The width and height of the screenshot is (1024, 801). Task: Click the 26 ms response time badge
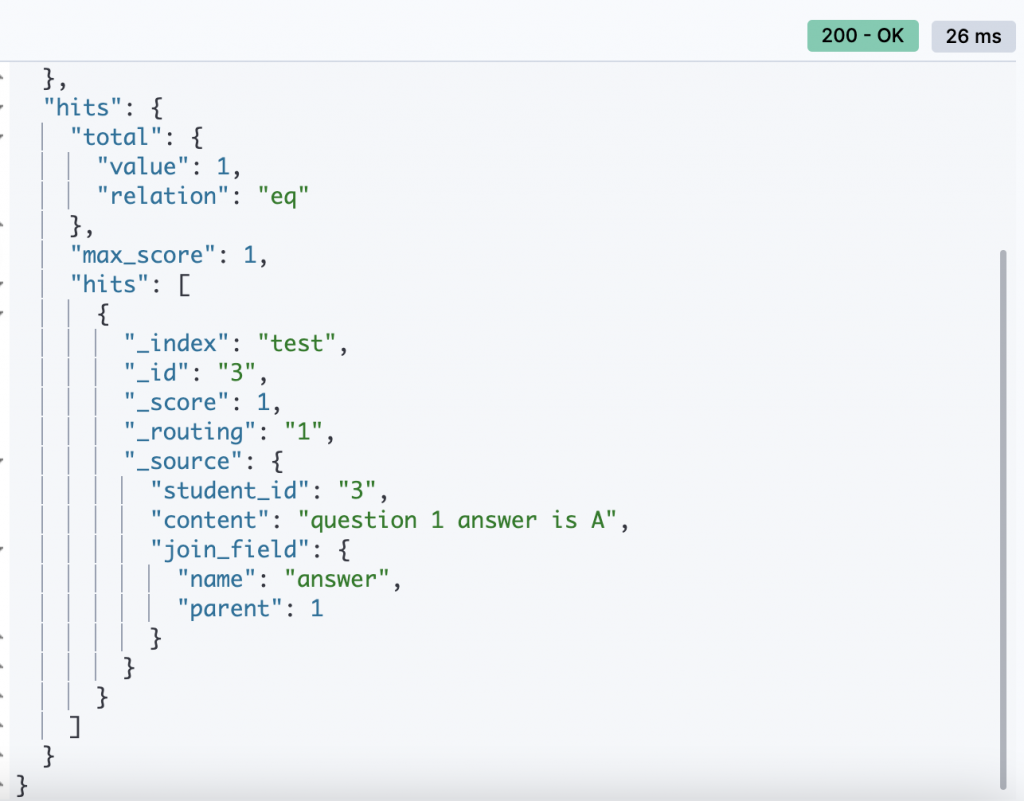[x=973, y=36]
